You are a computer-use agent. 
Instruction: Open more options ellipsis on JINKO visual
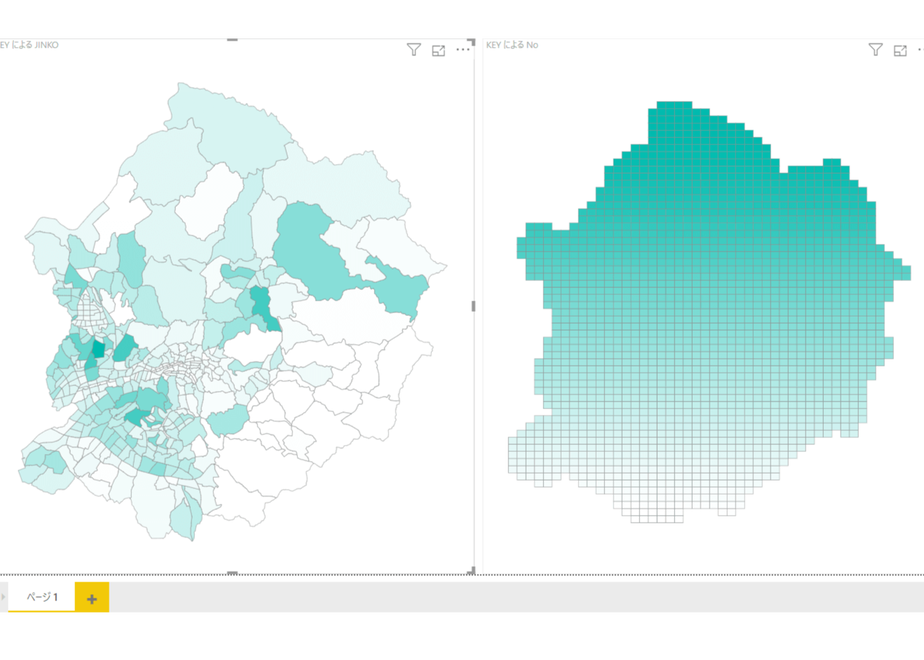[463, 50]
